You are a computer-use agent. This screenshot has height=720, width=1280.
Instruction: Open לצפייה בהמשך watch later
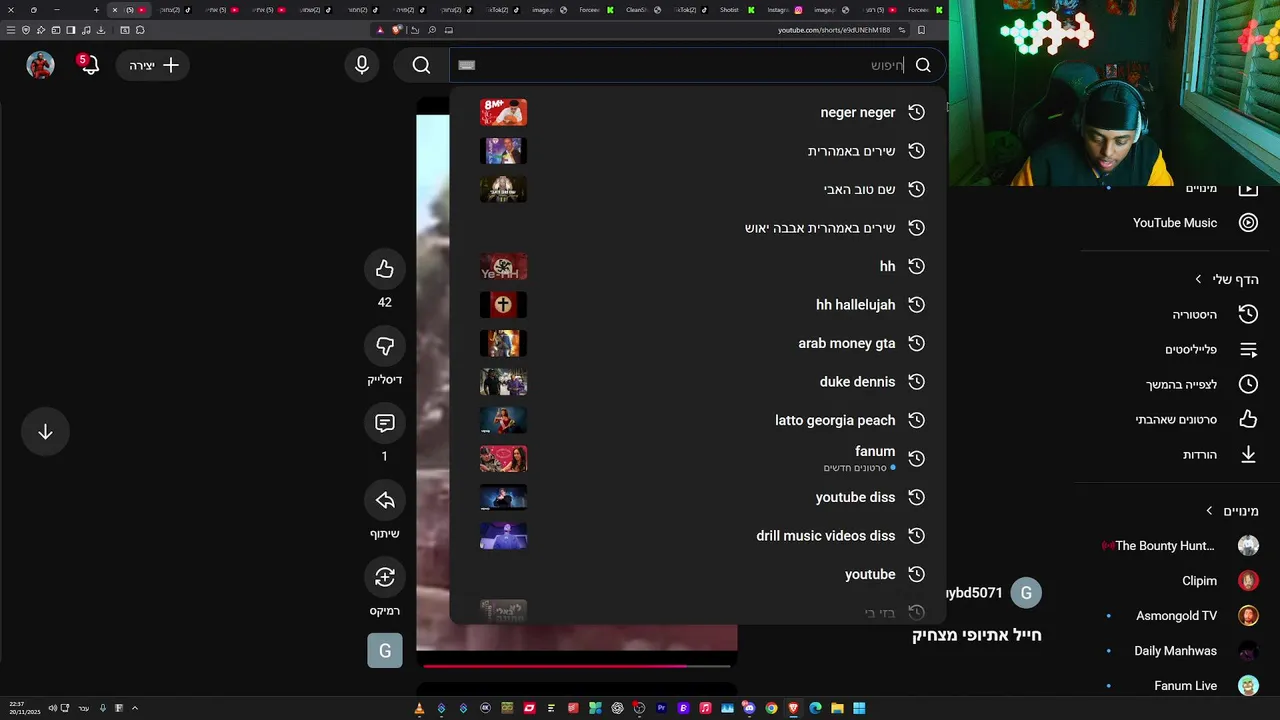click(1180, 384)
